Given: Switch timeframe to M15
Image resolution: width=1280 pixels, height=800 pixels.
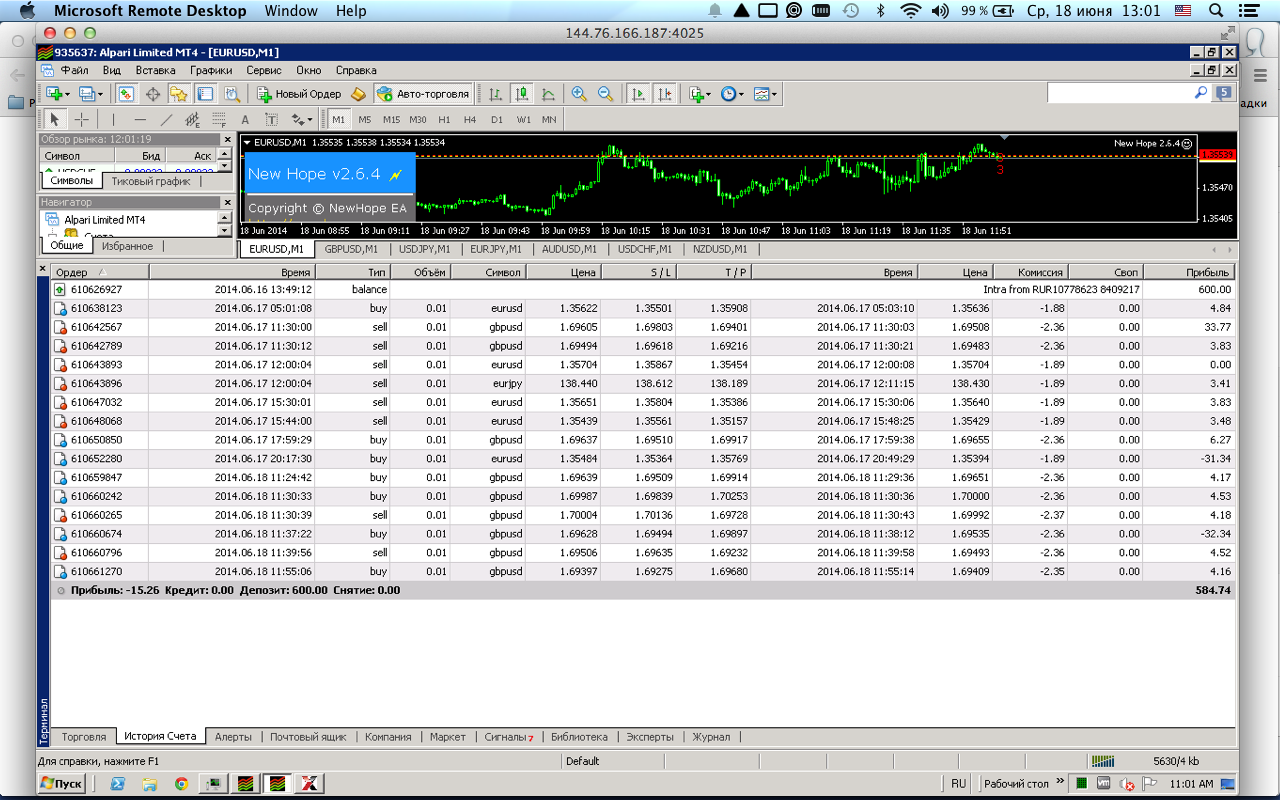Looking at the screenshot, I should point(391,120).
